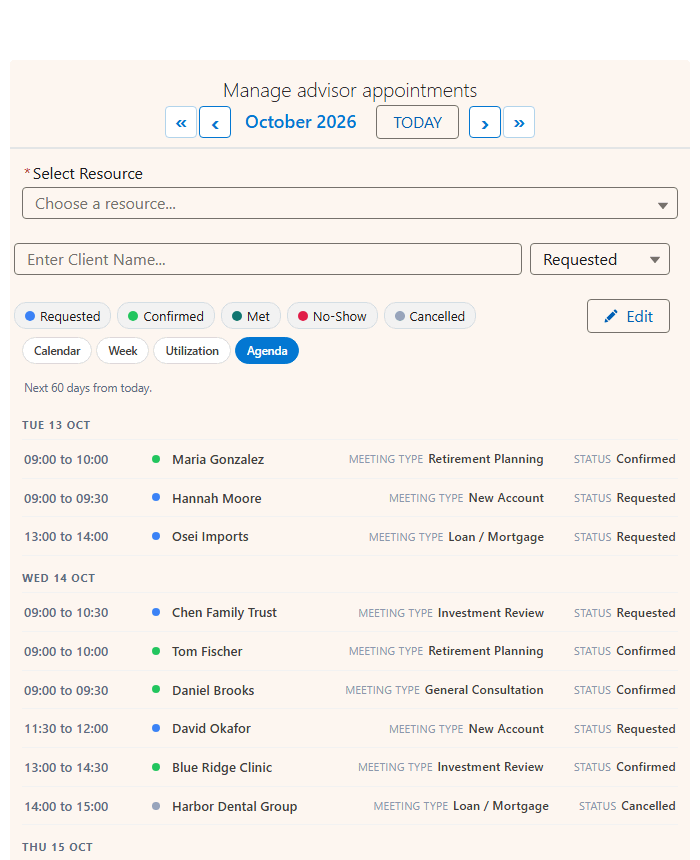Image resolution: width=700 pixels, height=860 pixels.
Task: Open Hannah Moore appointment
Action: (349, 498)
